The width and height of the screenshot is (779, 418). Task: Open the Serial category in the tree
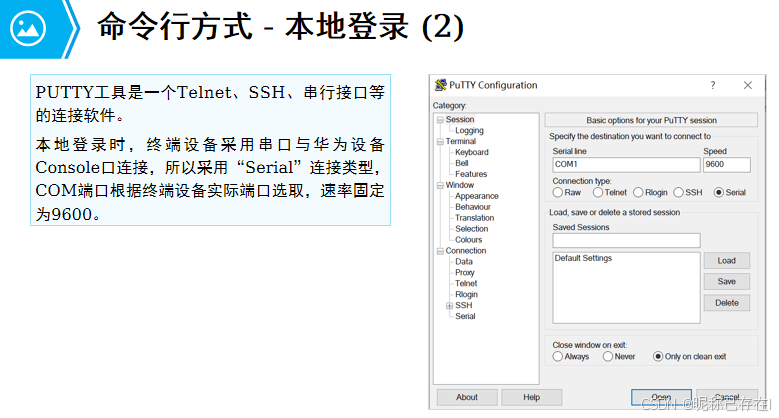(x=465, y=316)
